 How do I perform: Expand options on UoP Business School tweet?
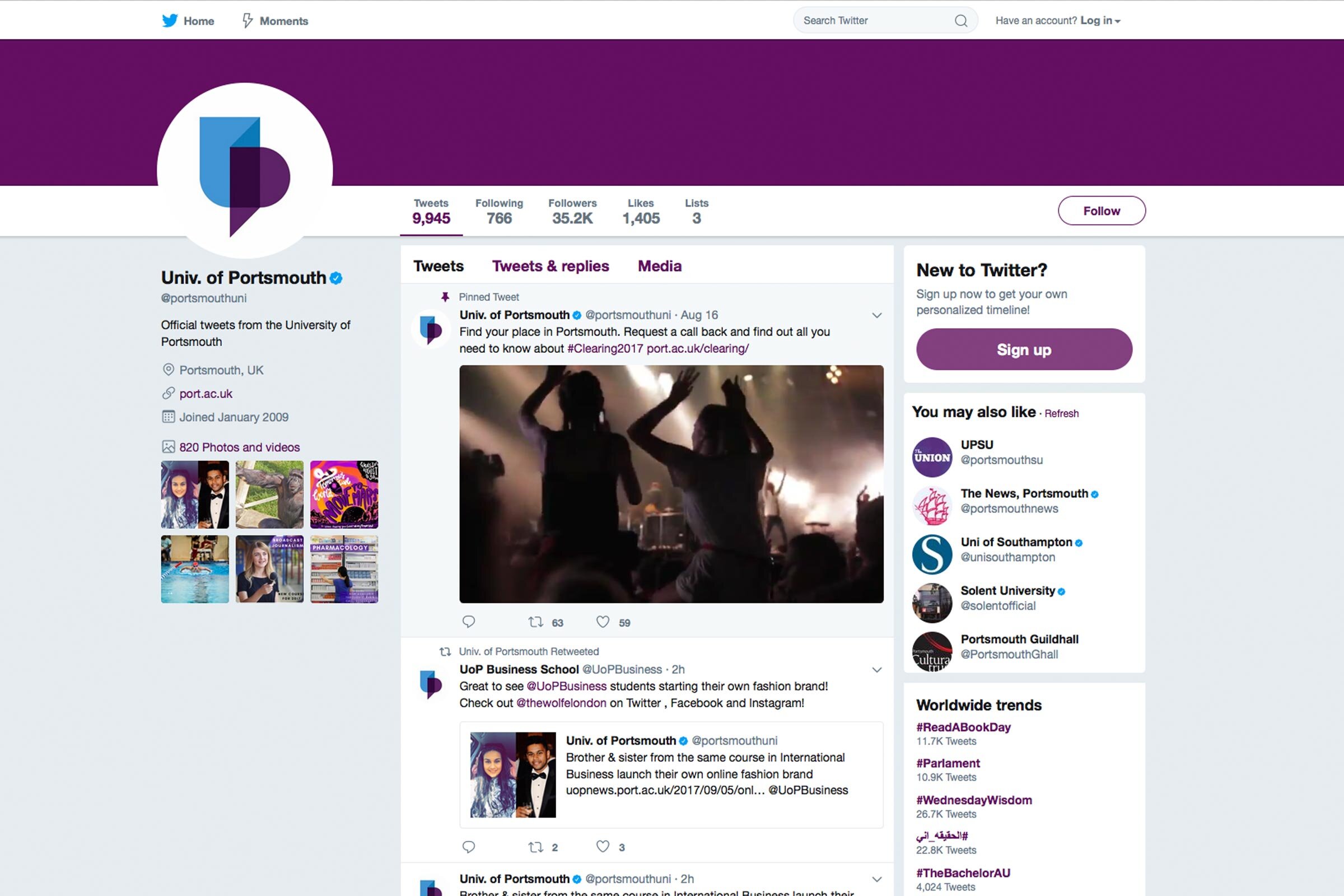[x=876, y=670]
